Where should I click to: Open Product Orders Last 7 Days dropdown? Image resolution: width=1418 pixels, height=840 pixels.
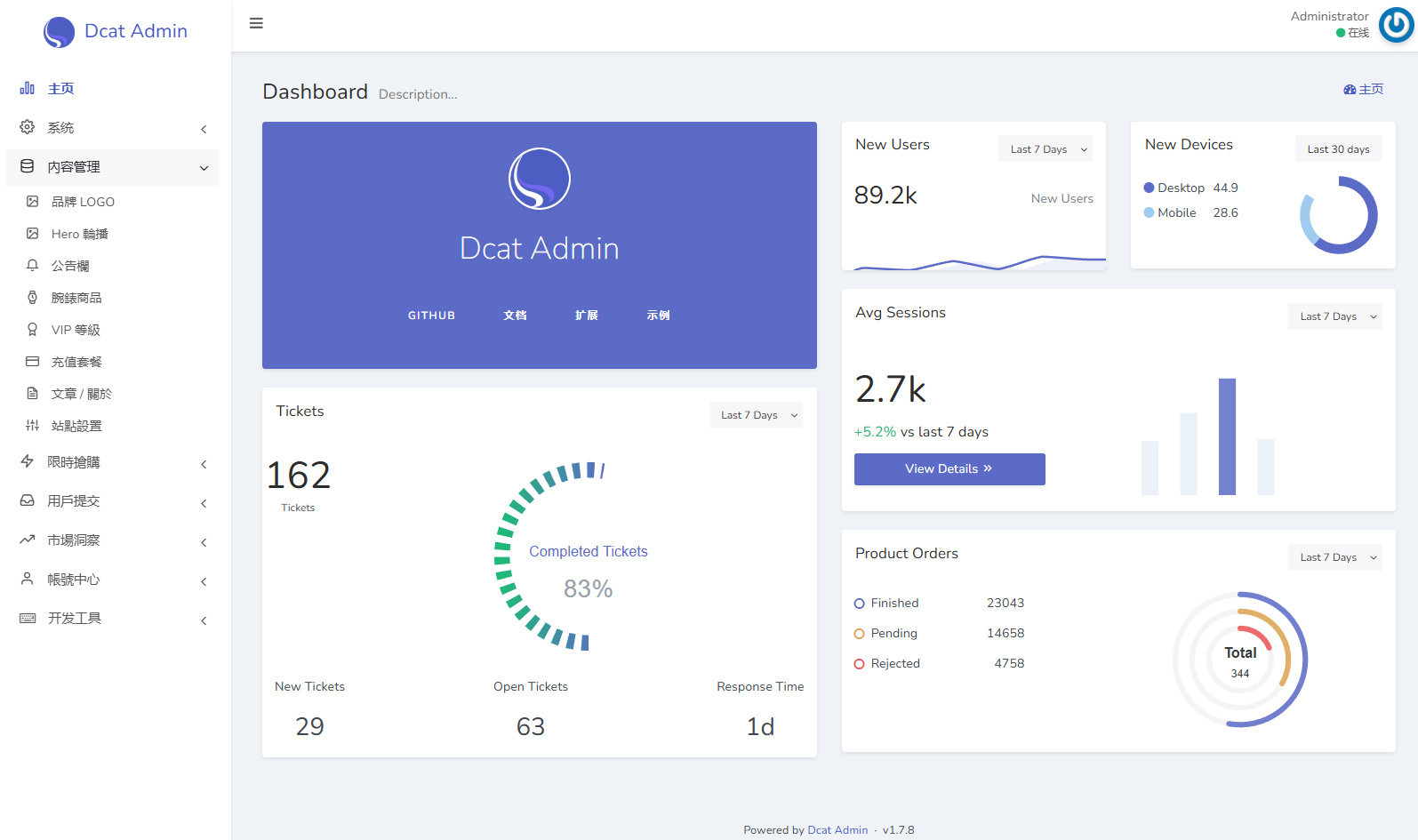point(1335,557)
